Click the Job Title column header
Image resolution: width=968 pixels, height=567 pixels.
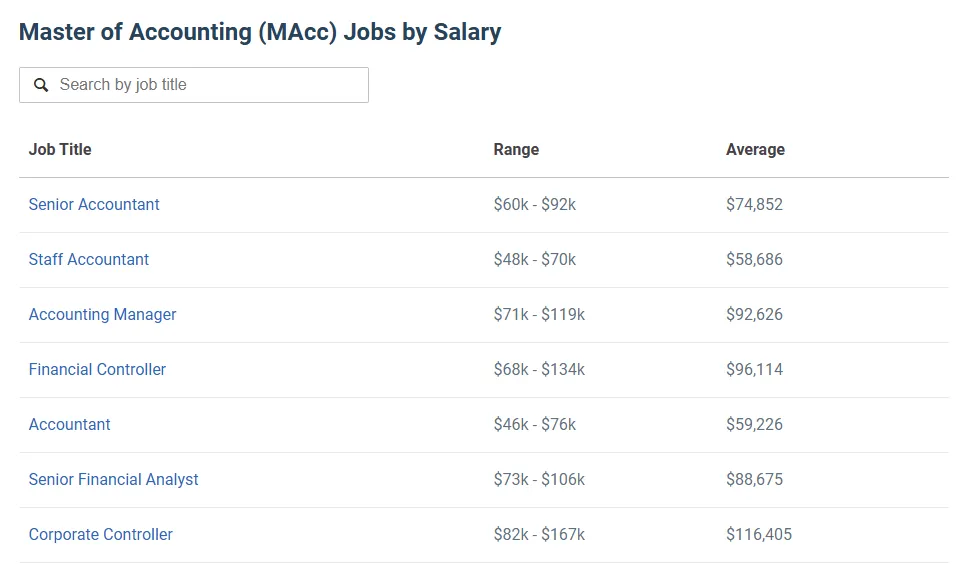pos(60,149)
